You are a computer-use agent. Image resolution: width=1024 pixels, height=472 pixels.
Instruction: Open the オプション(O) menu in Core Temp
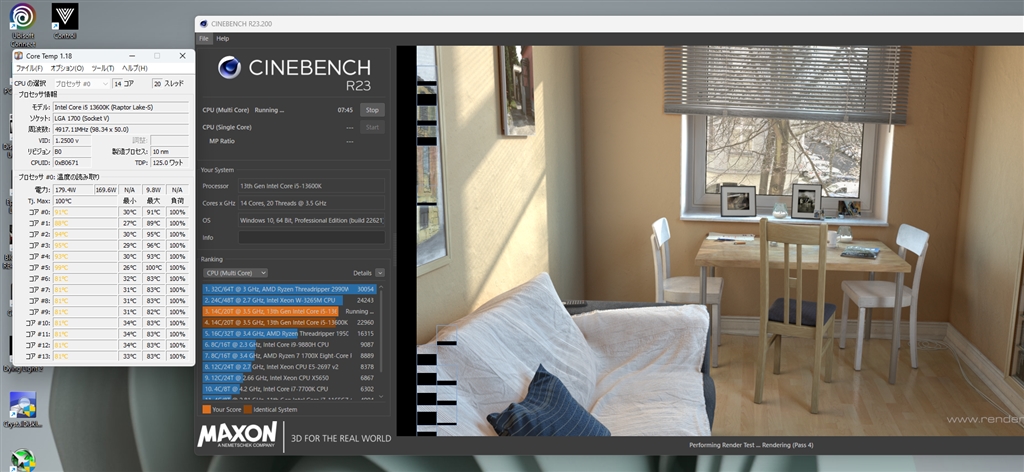click(x=67, y=68)
